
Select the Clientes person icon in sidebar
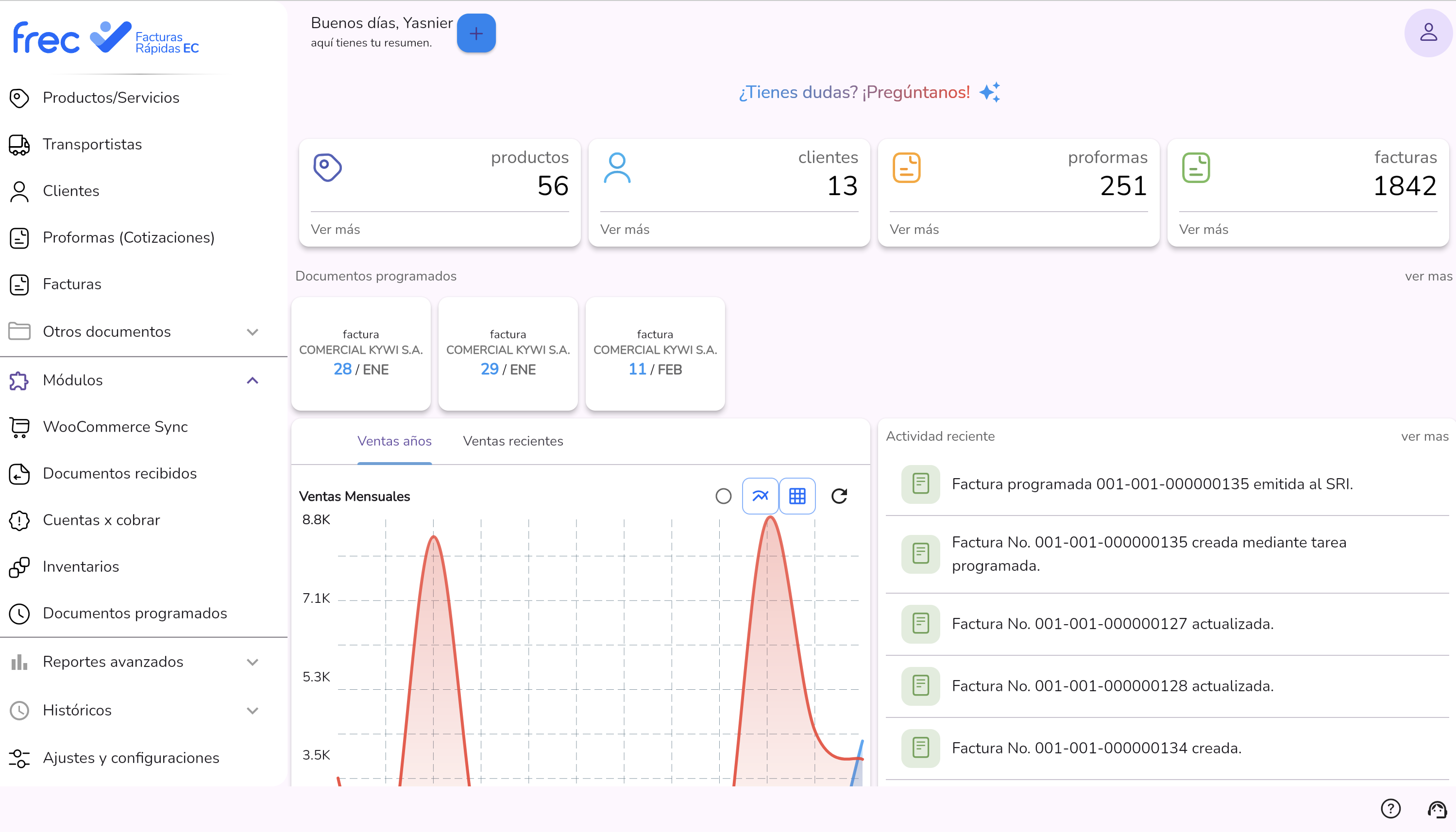click(19, 191)
